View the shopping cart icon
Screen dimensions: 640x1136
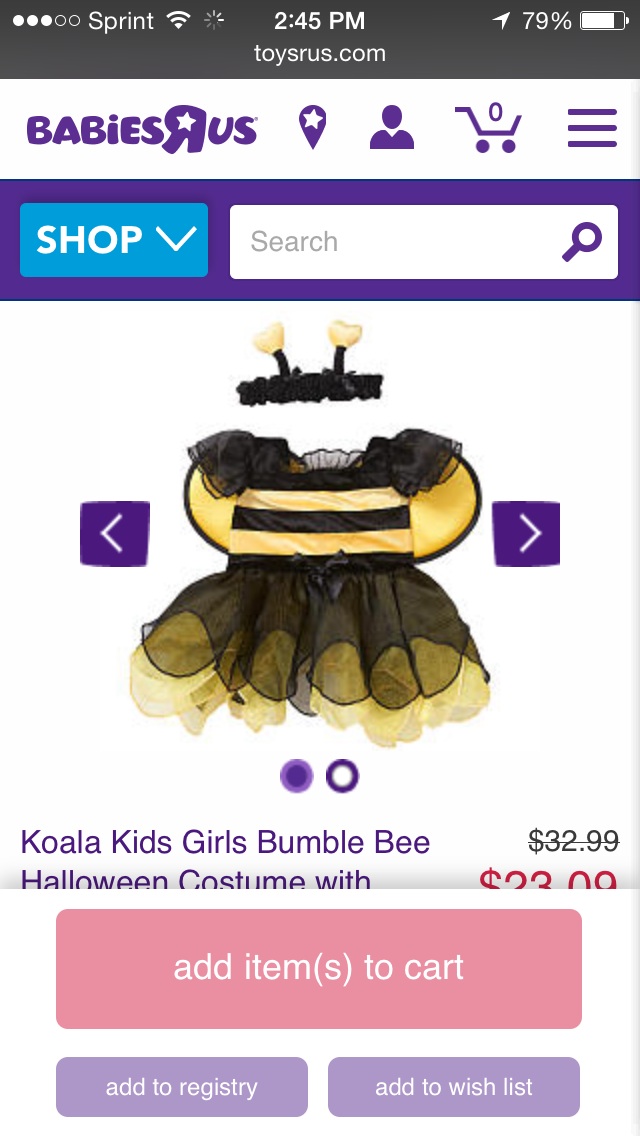point(489,128)
